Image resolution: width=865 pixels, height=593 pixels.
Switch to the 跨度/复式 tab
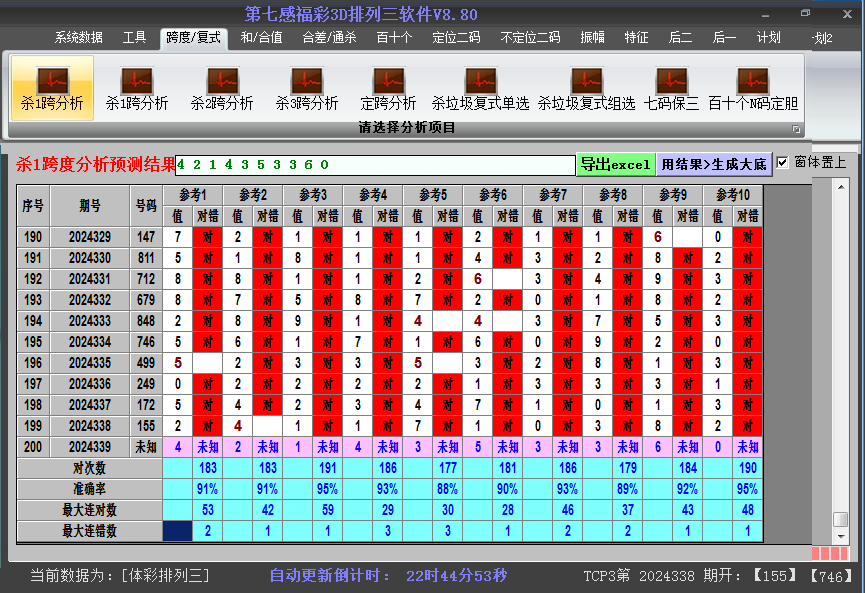(x=194, y=38)
